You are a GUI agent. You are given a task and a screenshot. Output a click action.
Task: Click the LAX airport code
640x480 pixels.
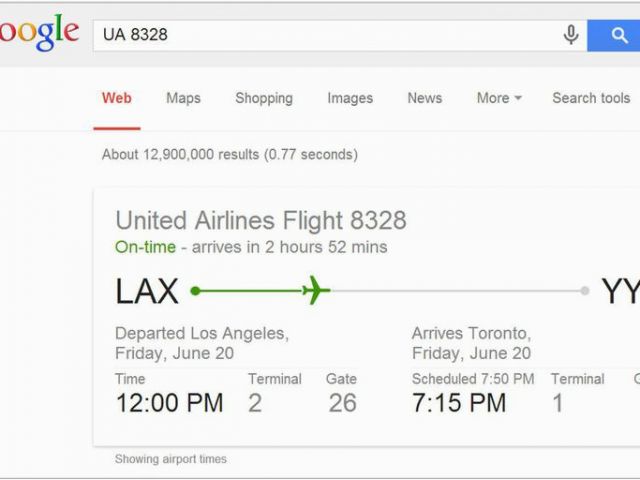147,291
